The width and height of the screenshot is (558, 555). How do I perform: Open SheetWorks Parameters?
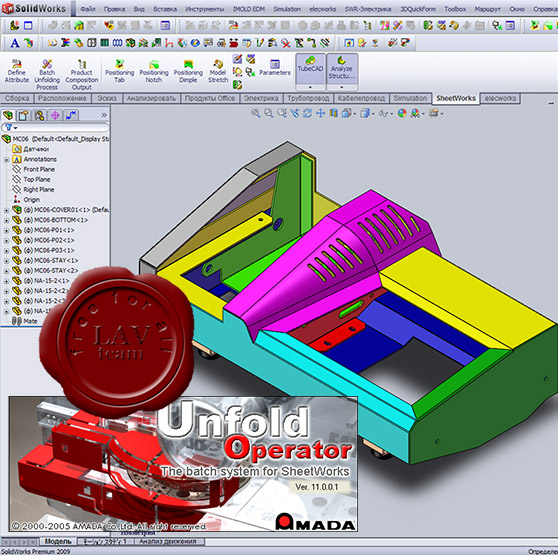(x=275, y=67)
